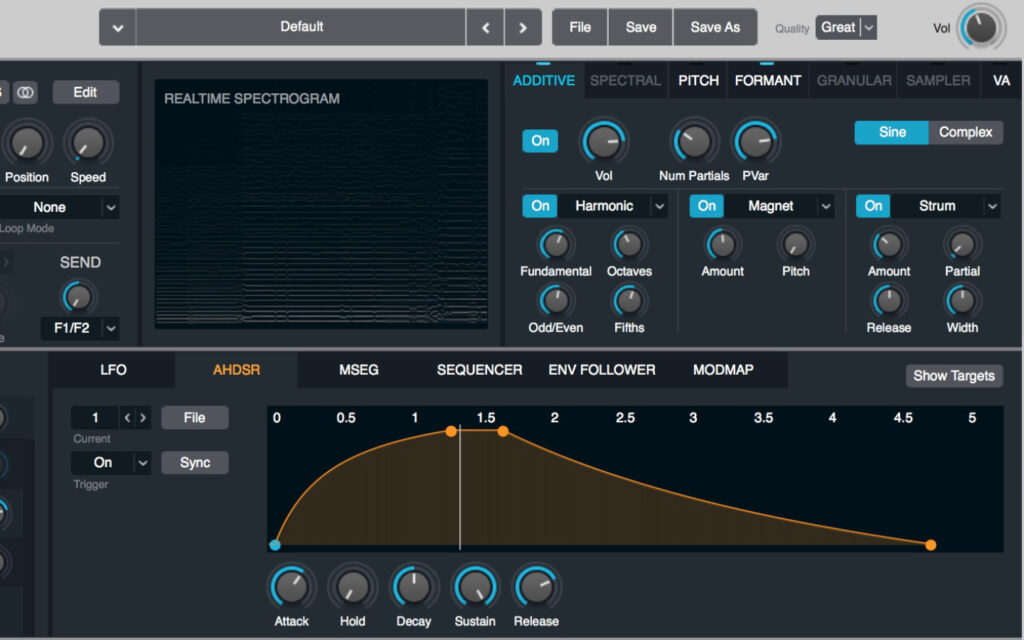
Task: Click the Sync button
Action: [195, 463]
